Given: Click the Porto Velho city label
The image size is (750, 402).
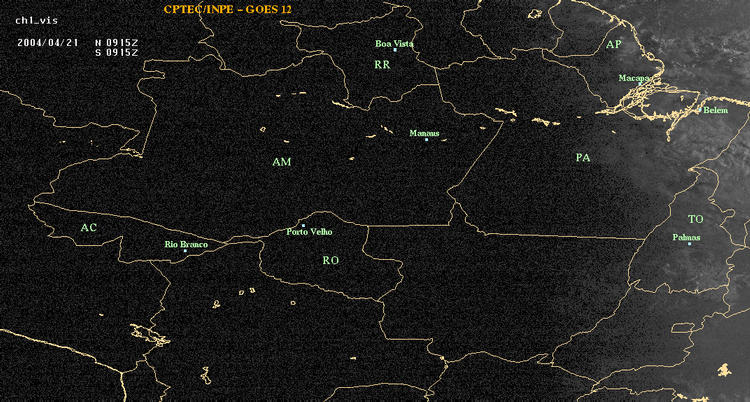Looking at the screenshot, I should tap(309, 232).
